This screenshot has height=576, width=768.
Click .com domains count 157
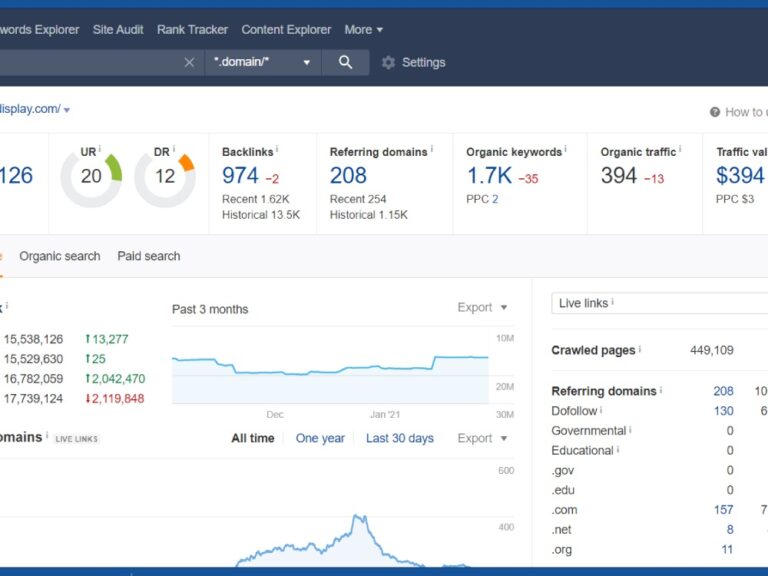723,510
